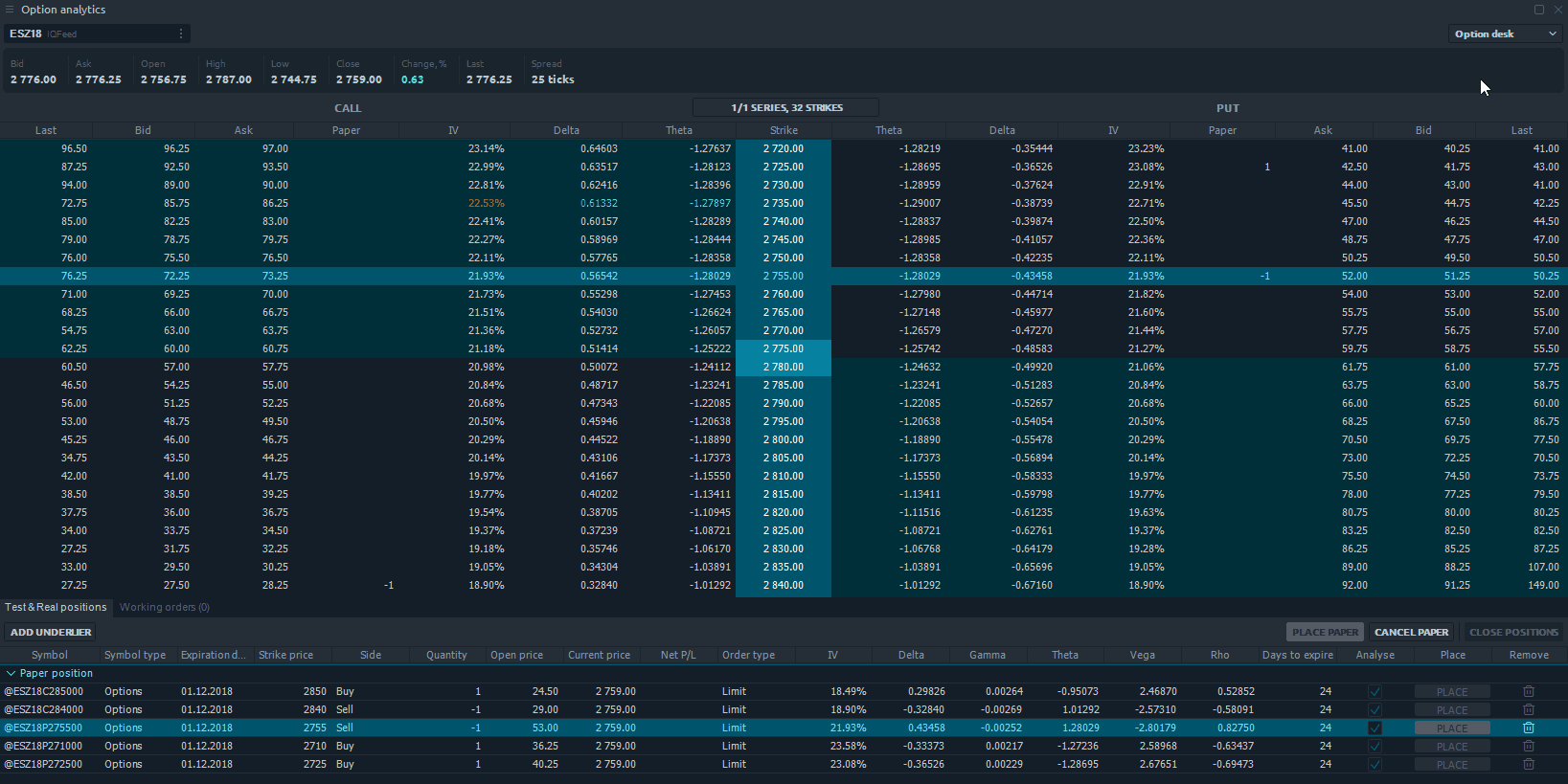Click the Add Underlier button

pos(51,632)
